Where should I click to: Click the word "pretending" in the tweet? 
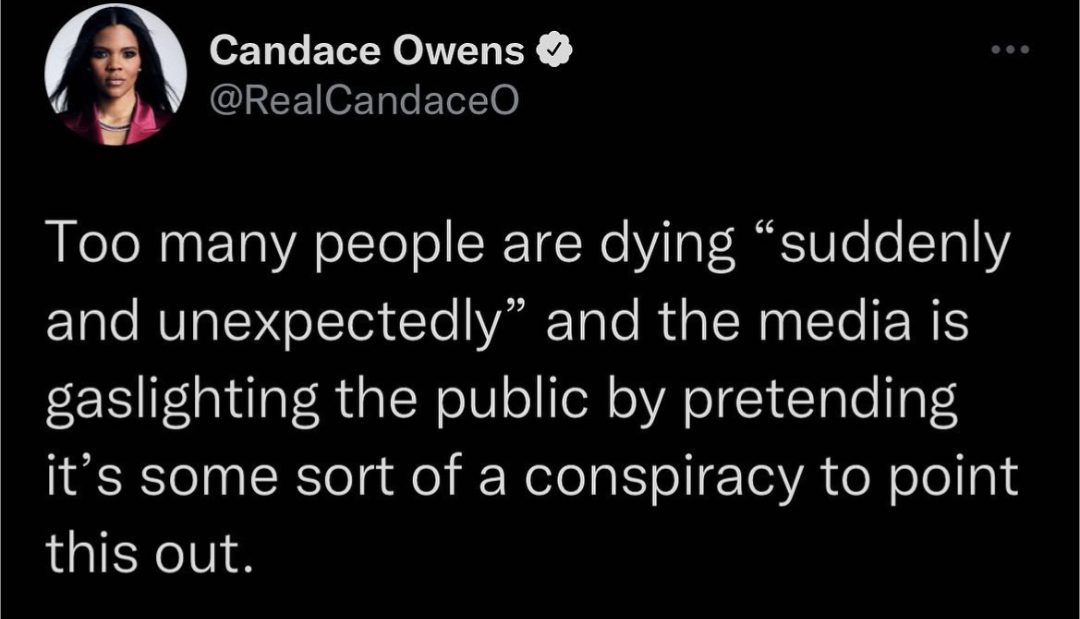(x=820, y=400)
